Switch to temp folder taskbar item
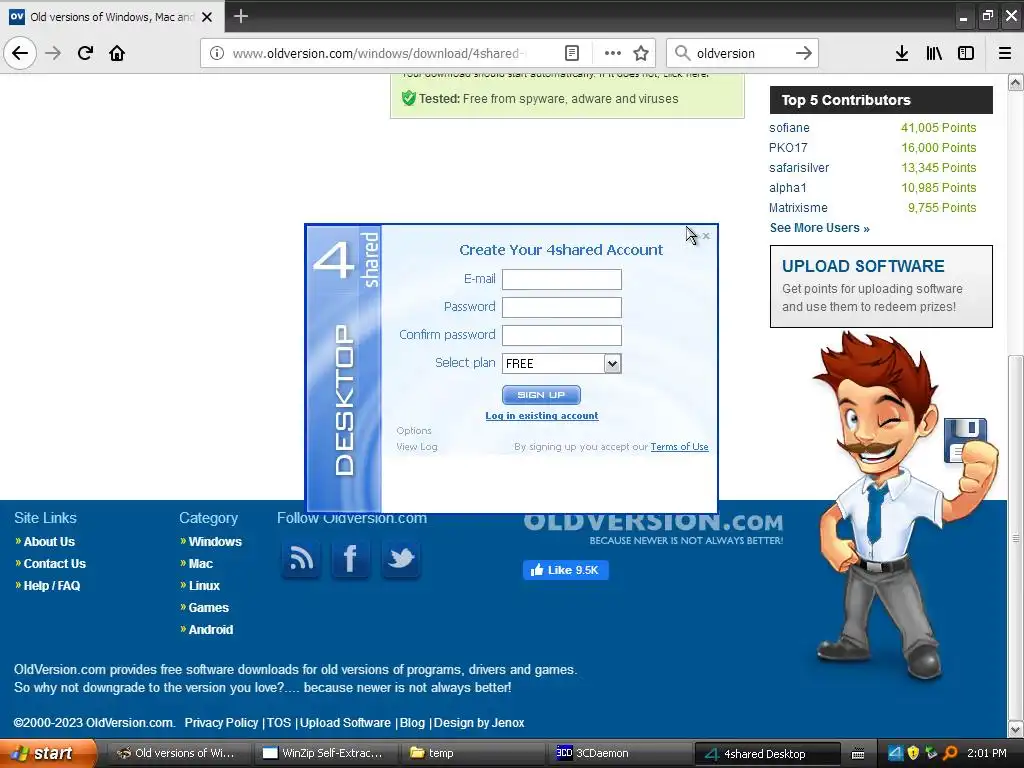 click(473, 753)
